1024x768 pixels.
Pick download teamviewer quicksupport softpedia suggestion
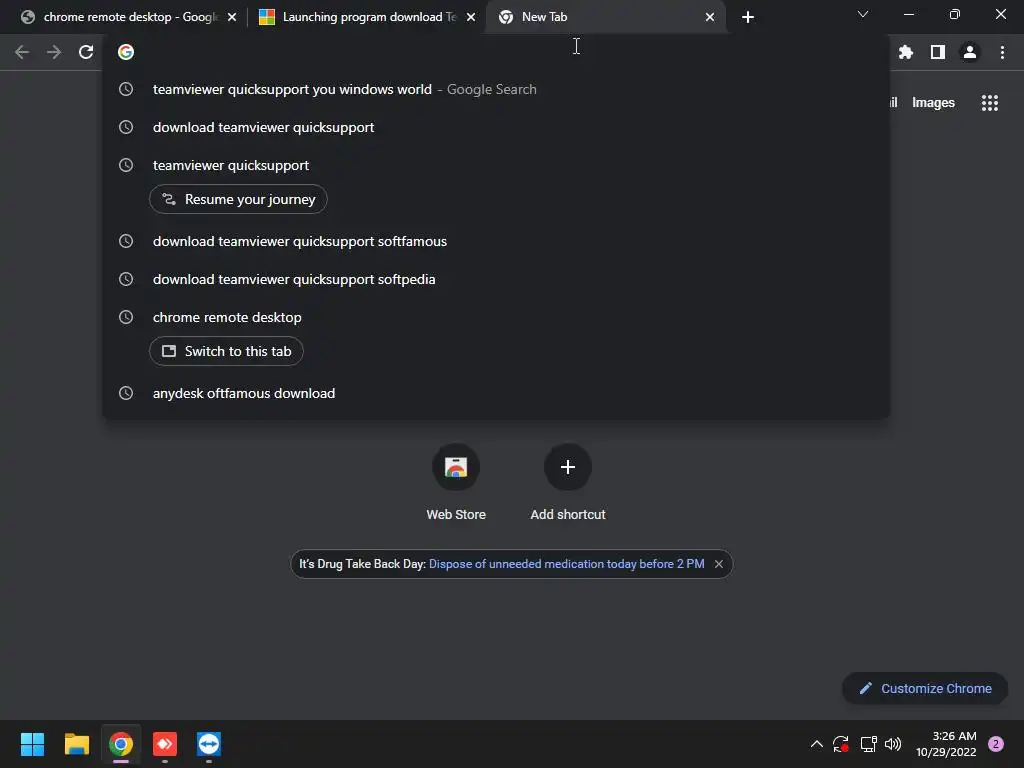pos(496,280)
